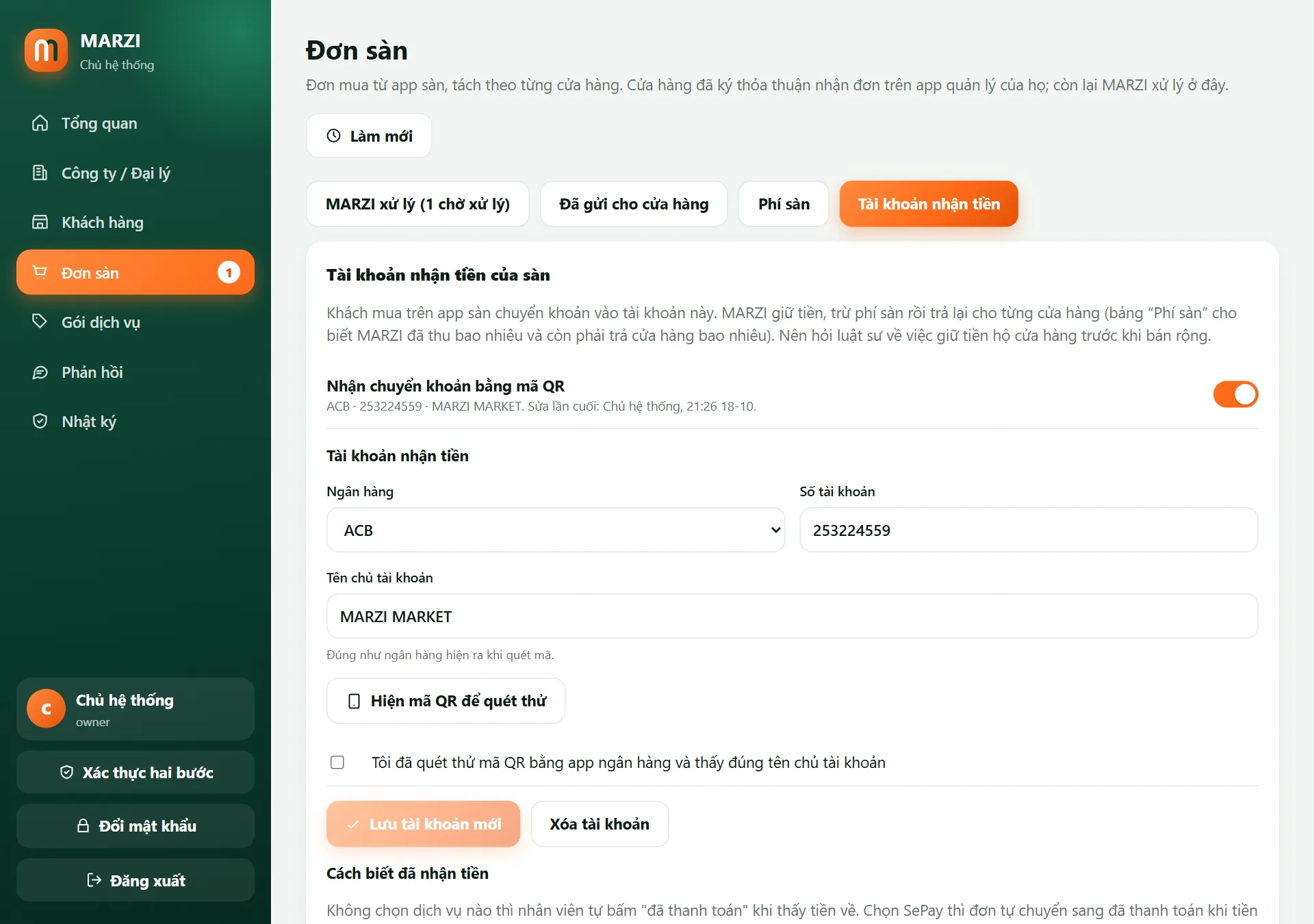Image resolution: width=1314 pixels, height=924 pixels.
Task: Click the Đăng xuất logout button
Action: (x=136, y=880)
